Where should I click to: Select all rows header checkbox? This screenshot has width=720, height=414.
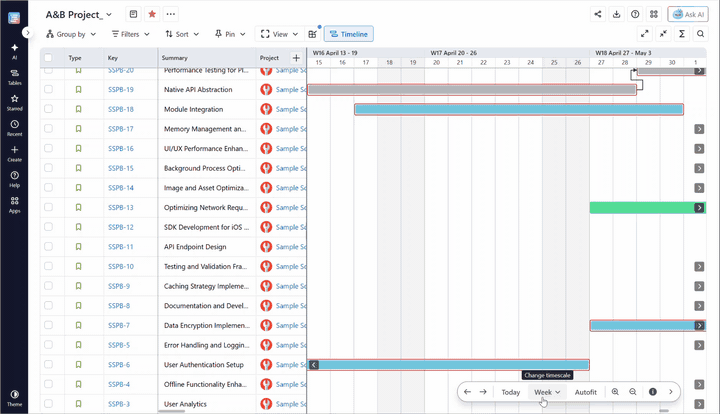(x=48, y=58)
